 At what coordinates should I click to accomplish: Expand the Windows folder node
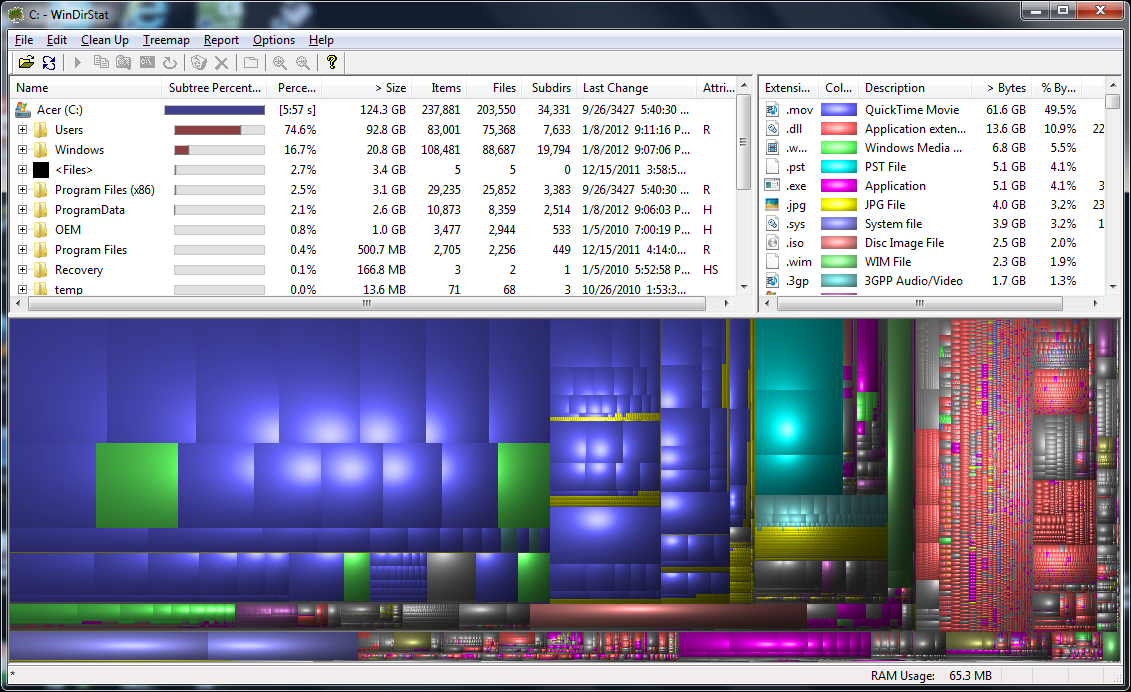pos(22,149)
